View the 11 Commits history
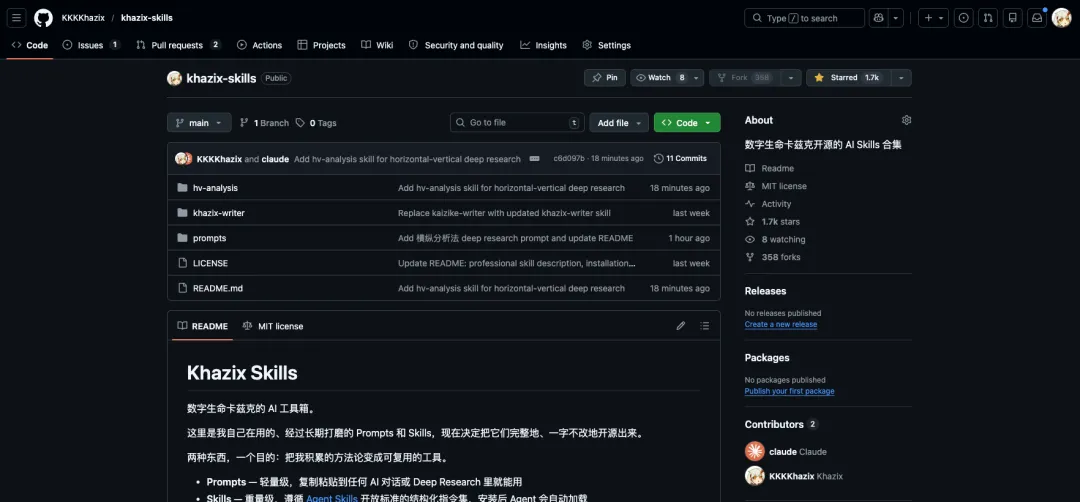Image resolution: width=1080 pixels, height=502 pixels. pyautogui.click(x=680, y=159)
